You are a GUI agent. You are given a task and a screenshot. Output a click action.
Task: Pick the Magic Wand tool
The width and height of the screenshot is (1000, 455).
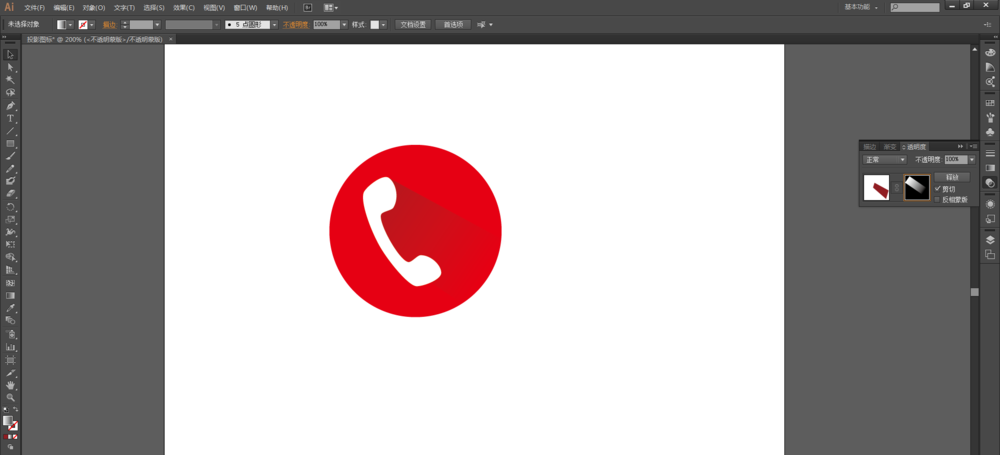tap(10, 80)
